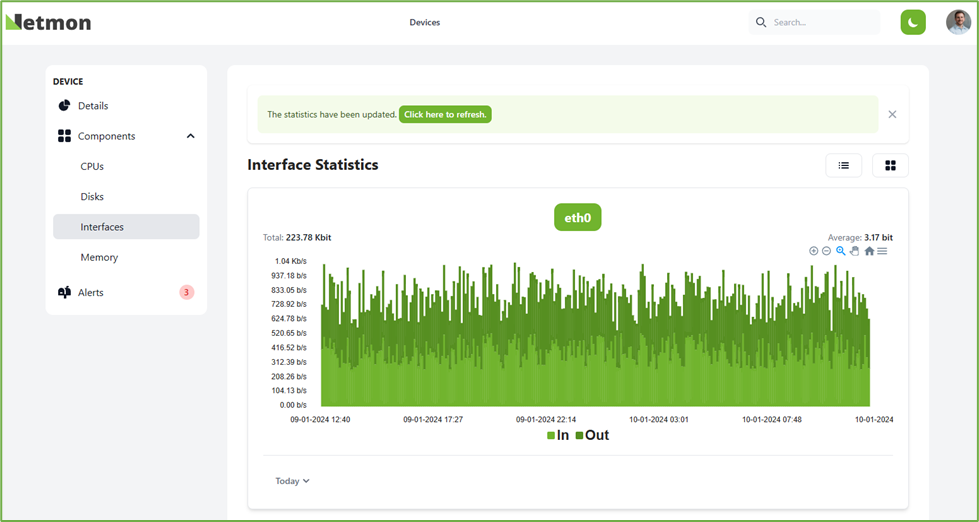Open the user profile avatar
This screenshot has height=522, width=979.
tap(958, 22)
